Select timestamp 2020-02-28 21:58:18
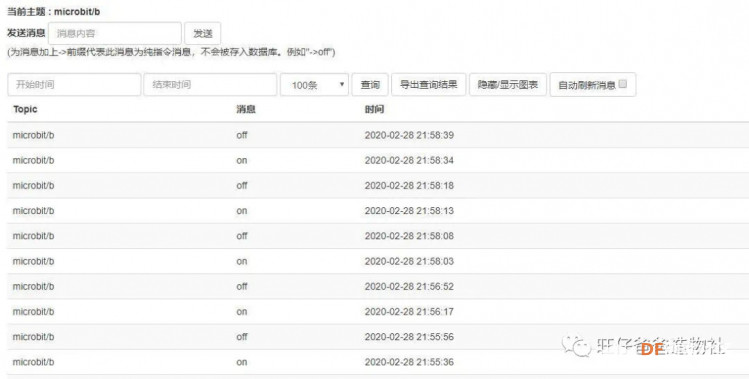Screen dimensions: 749x379 pos(409,185)
